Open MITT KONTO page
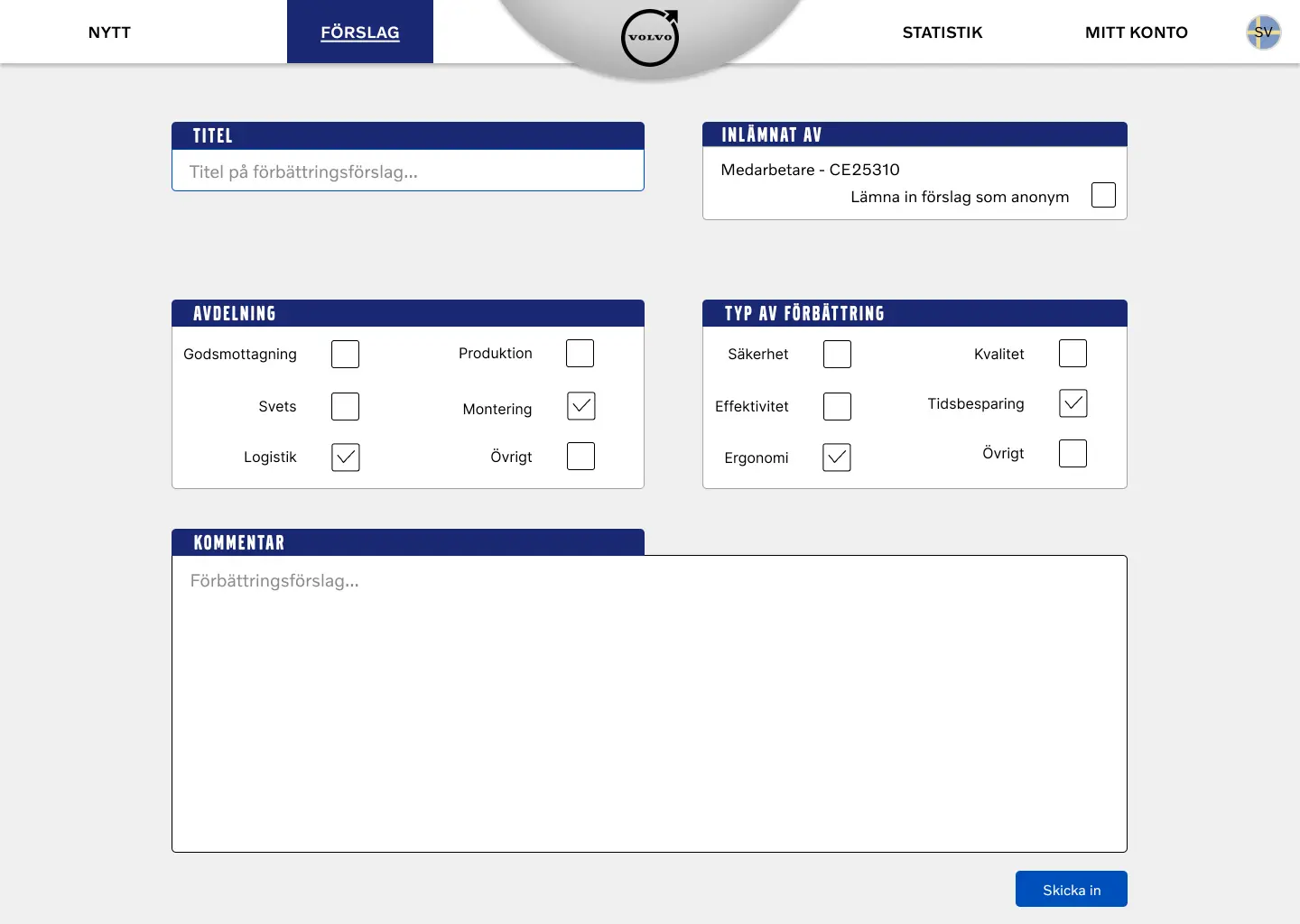This screenshot has height=924, width=1300. click(1136, 32)
